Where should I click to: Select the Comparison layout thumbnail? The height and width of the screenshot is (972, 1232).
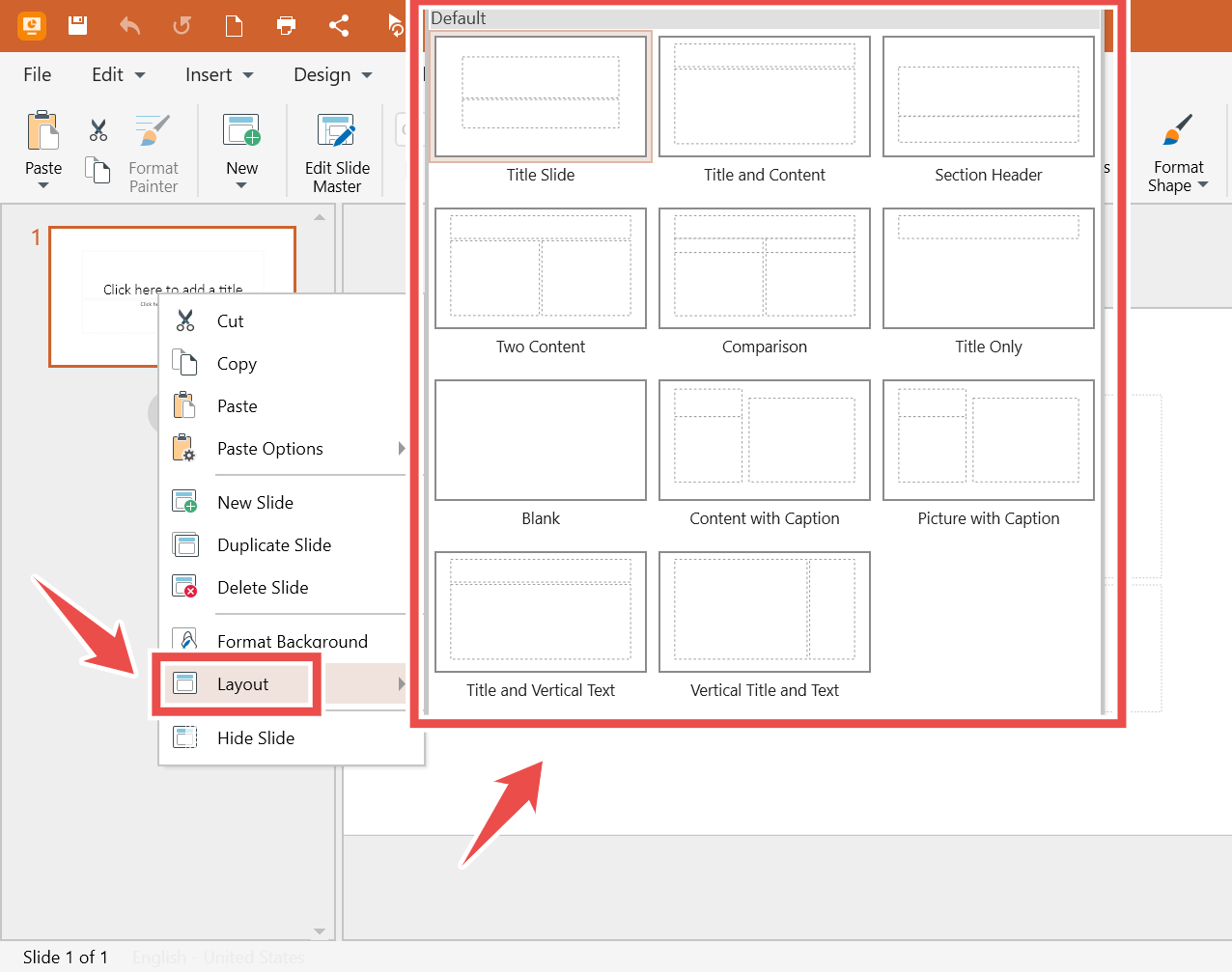[x=764, y=268]
